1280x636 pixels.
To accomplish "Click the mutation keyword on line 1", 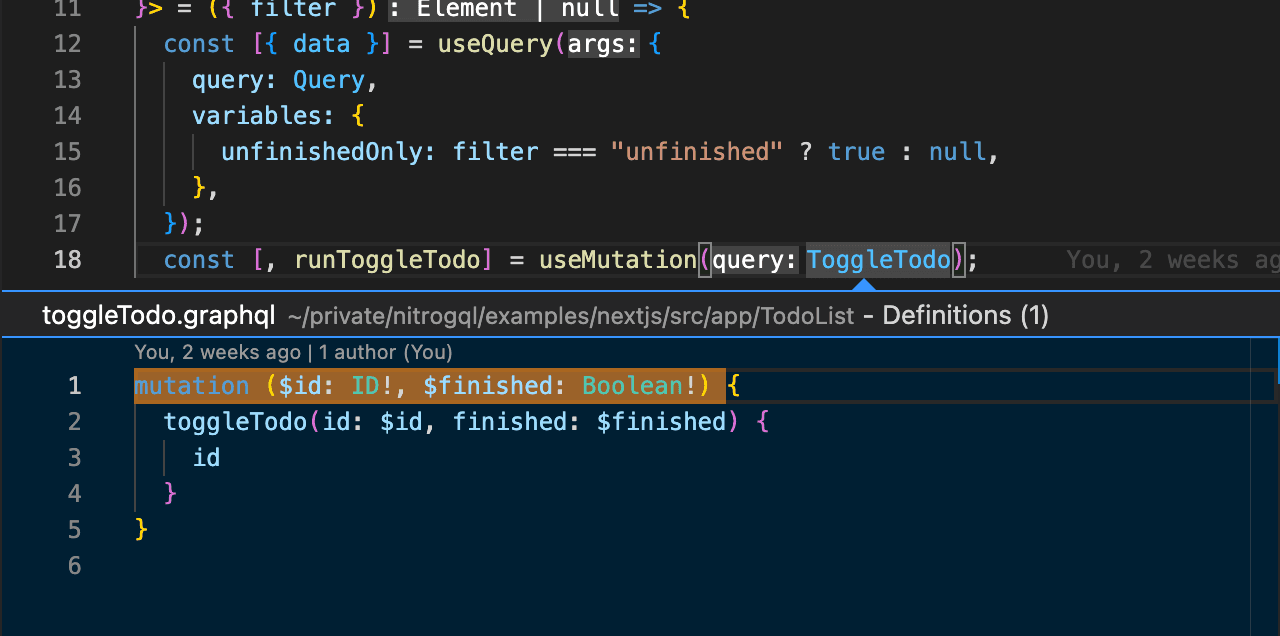I will click(x=192, y=385).
